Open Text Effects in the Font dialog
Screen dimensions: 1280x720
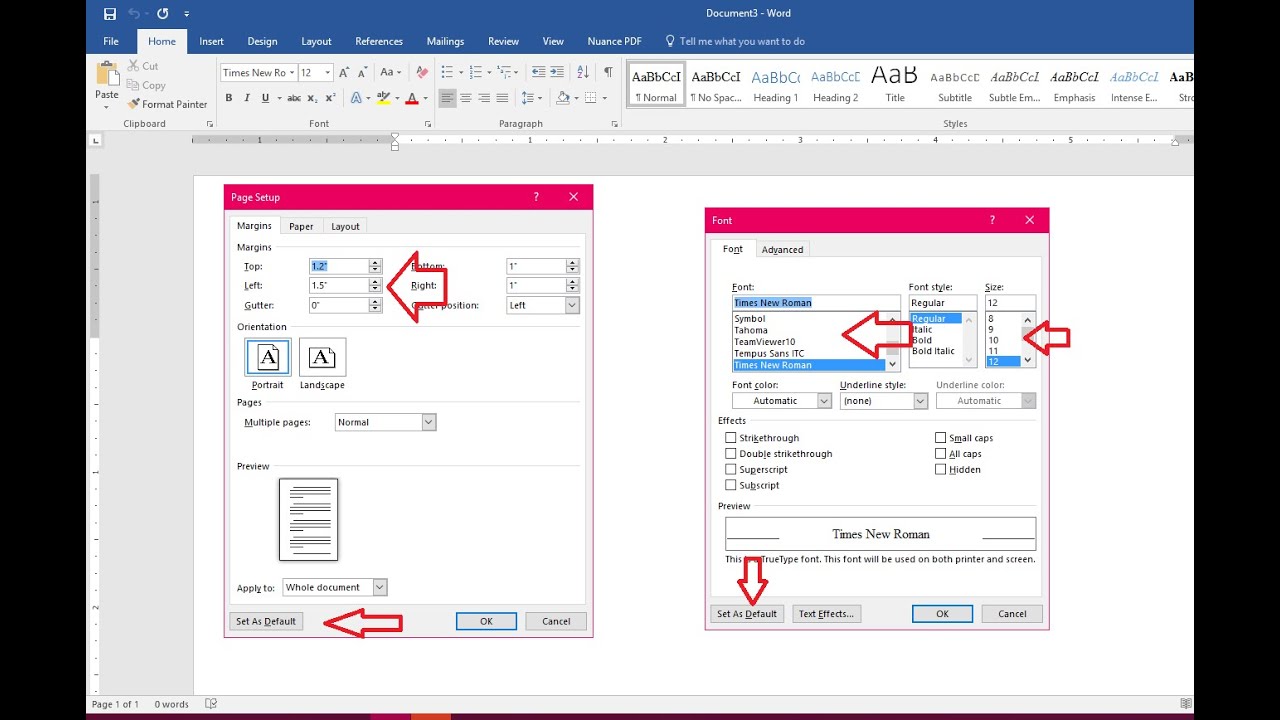pyautogui.click(x=826, y=614)
